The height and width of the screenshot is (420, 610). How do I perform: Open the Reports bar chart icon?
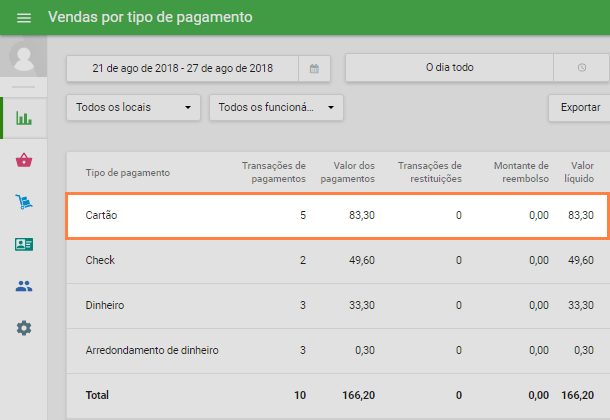tap(24, 118)
